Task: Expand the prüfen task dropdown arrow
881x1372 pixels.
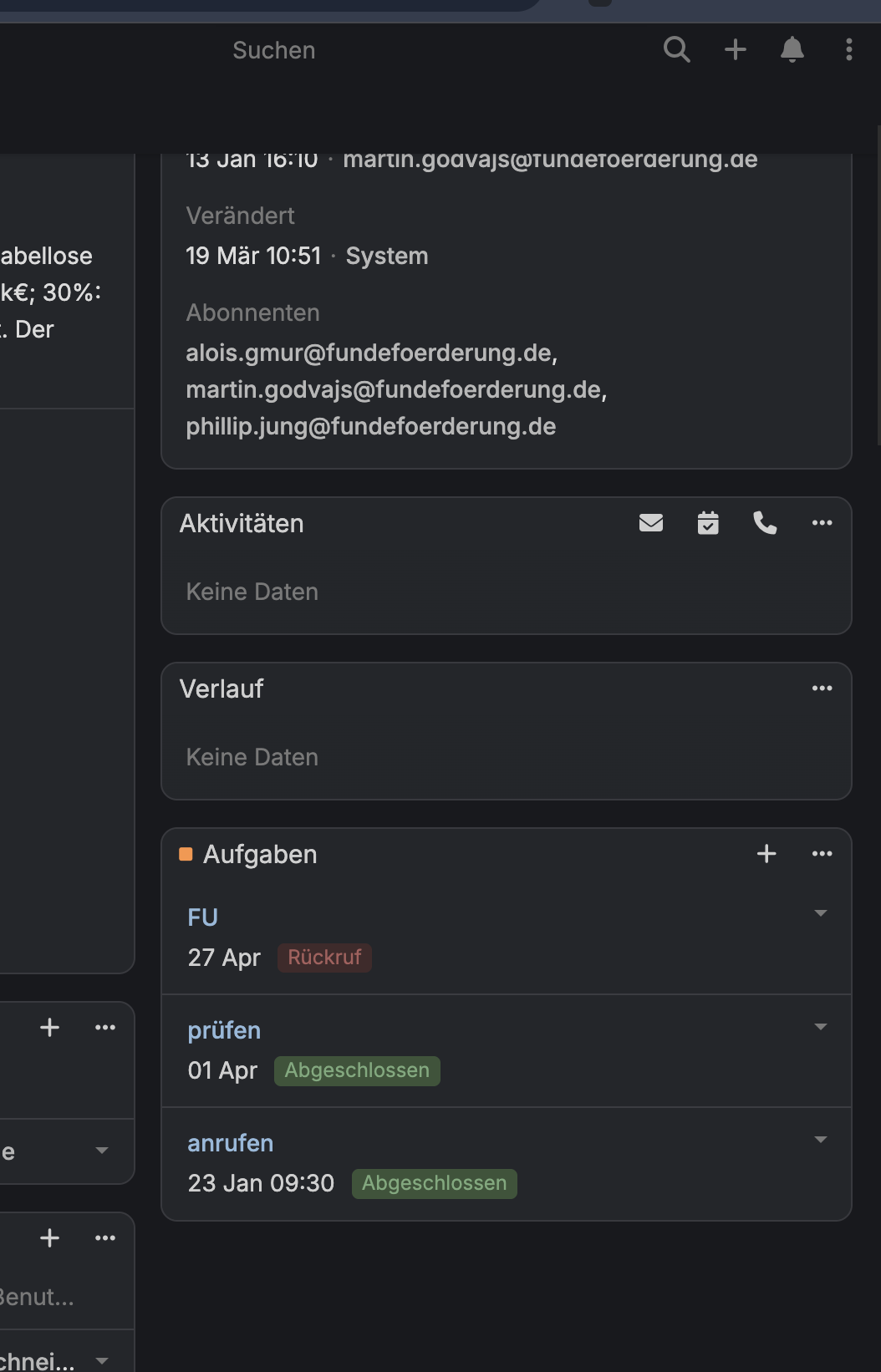Action: tap(821, 1027)
